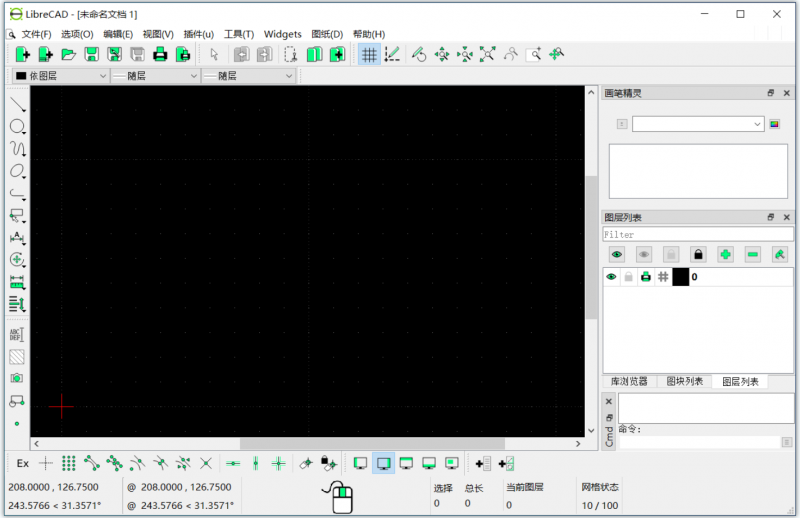Click black color swatch of layer 0
800x518 pixels.
(680, 277)
